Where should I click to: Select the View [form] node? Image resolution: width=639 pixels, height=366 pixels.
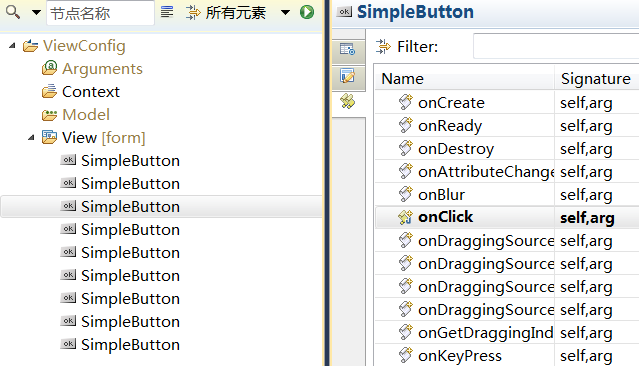pyautogui.click(x=104, y=138)
